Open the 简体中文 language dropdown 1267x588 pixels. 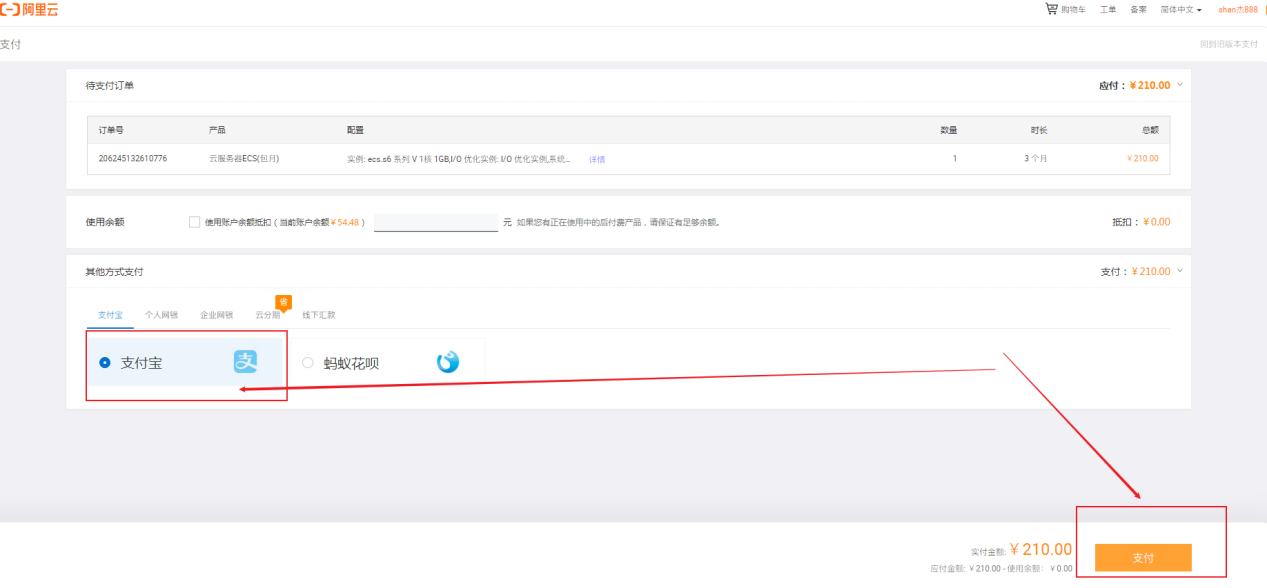pos(1181,9)
